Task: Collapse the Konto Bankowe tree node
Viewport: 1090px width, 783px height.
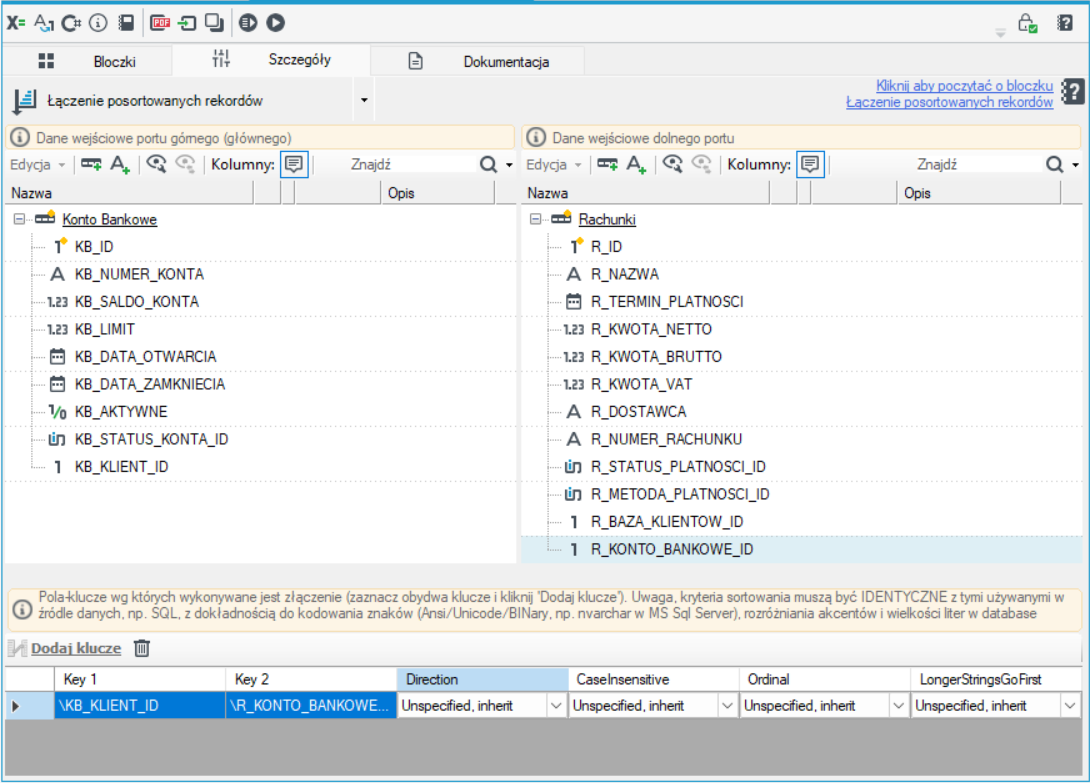Action: click(19, 219)
